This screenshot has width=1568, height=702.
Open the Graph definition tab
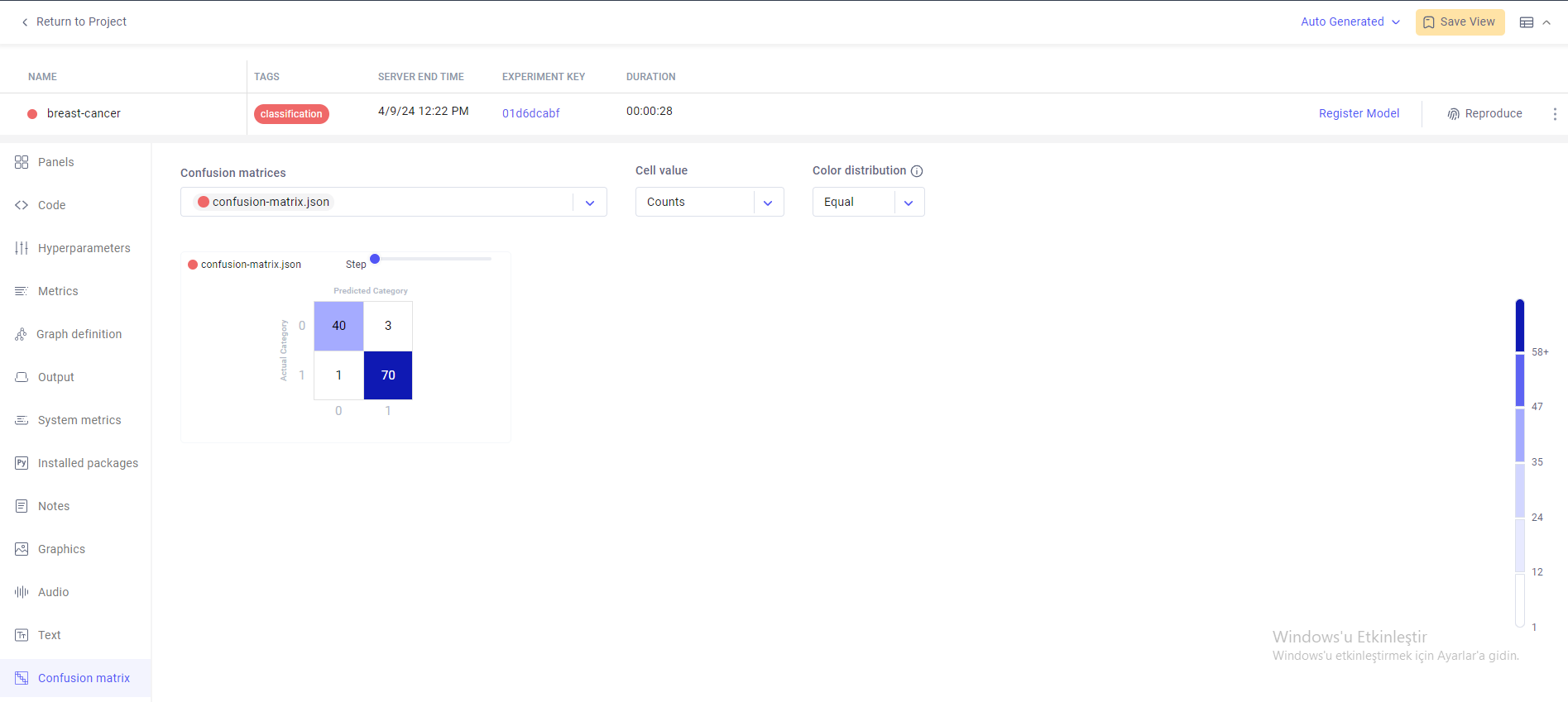75,334
